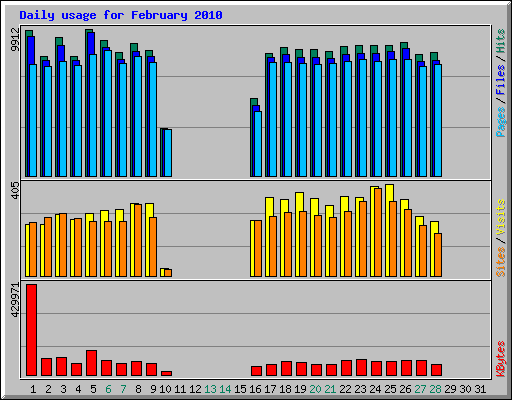The width and height of the screenshot is (512, 400).
Task: Click the 'Pages' legend label
Action: pos(501,122)
